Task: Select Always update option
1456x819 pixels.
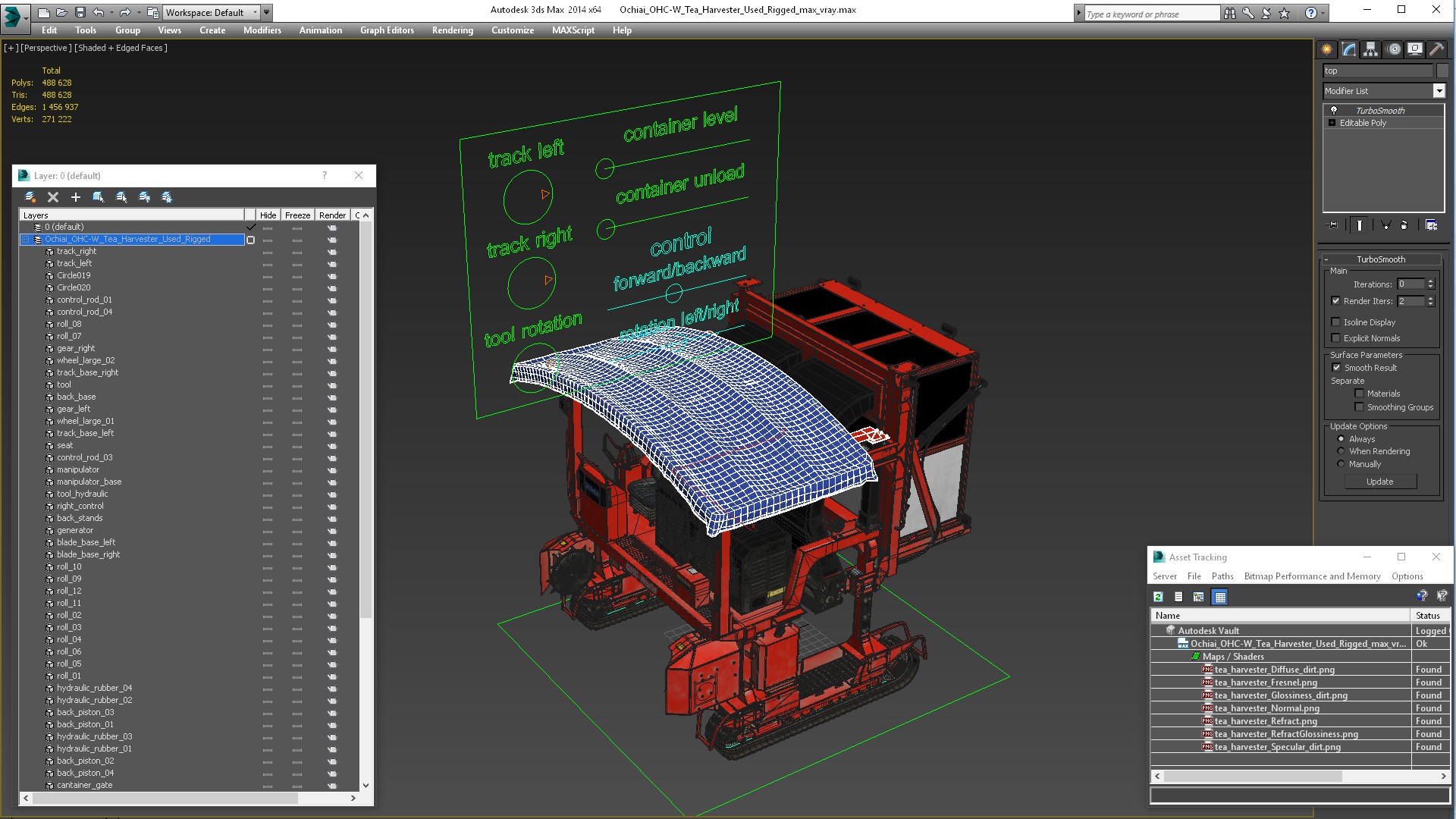Action: (1341, 439)
